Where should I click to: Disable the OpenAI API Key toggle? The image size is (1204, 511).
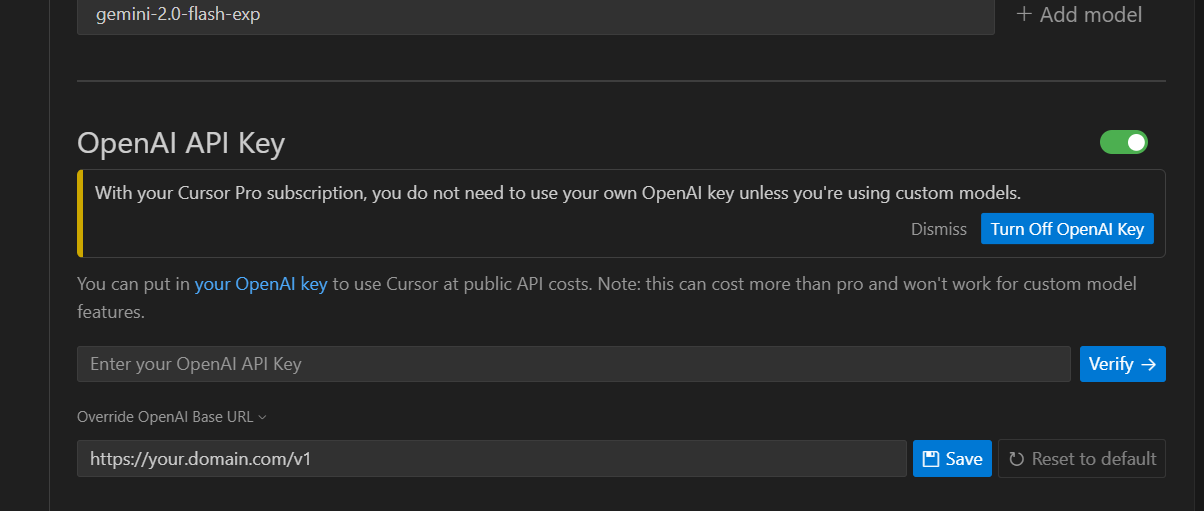(x=1124, y=143)
